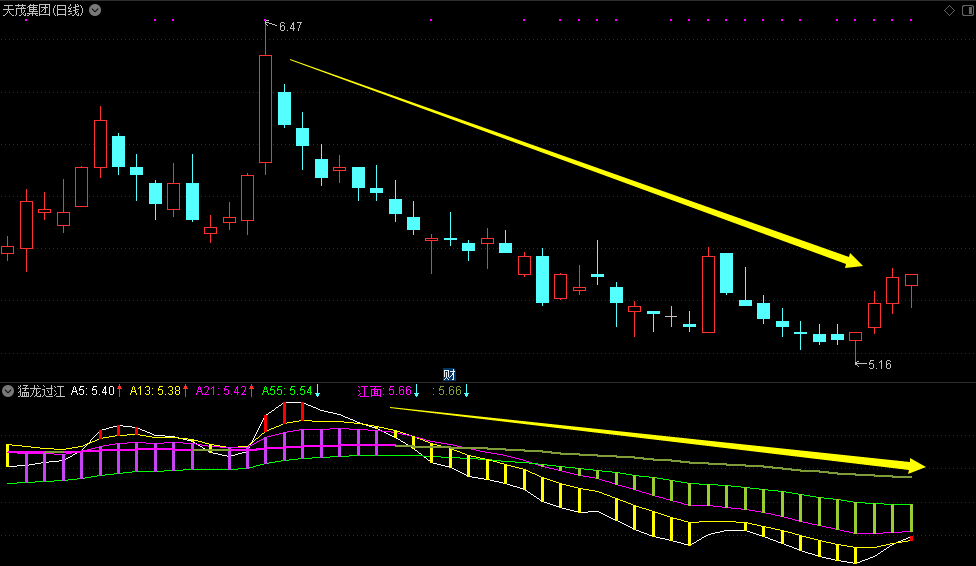Viewport: 976px width, 566px height.
Task: Click the diamond icon in top-right corner
Action: [949, 10]
